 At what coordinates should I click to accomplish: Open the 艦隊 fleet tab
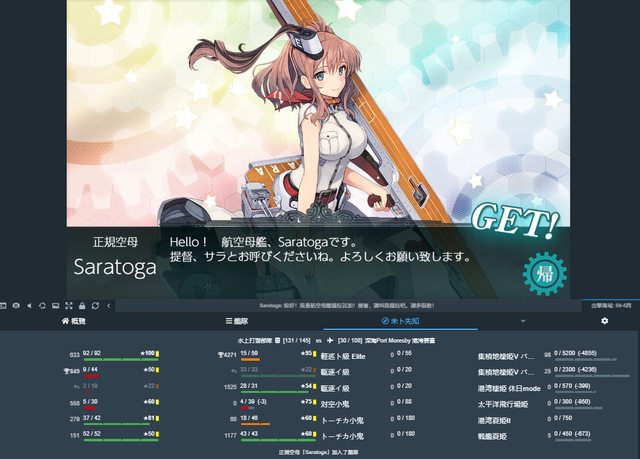237,322
